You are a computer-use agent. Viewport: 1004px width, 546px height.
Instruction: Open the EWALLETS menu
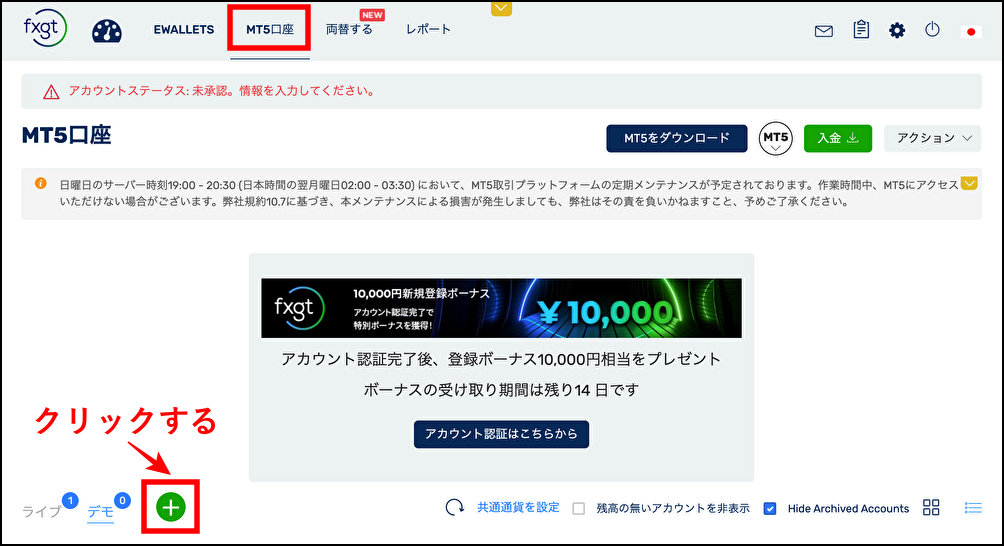184,29
